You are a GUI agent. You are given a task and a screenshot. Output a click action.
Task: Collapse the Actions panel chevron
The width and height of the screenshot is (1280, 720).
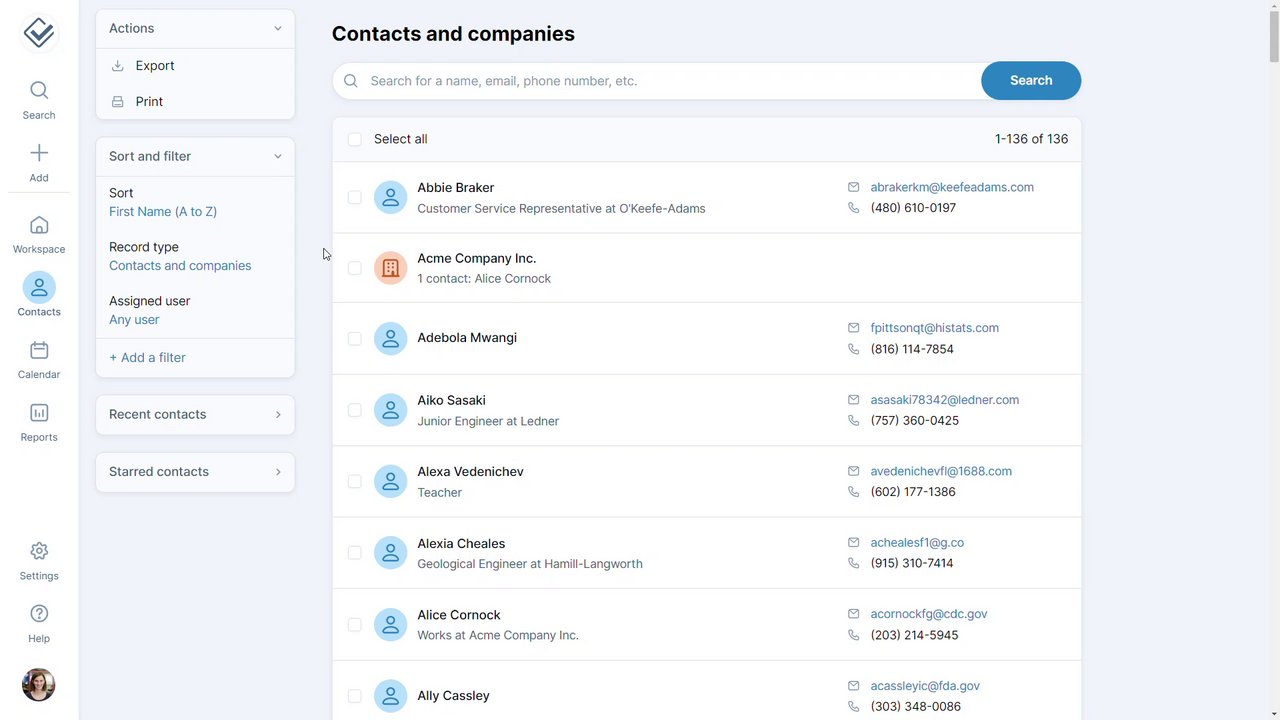pyautogui.click(x=278, y=28)
